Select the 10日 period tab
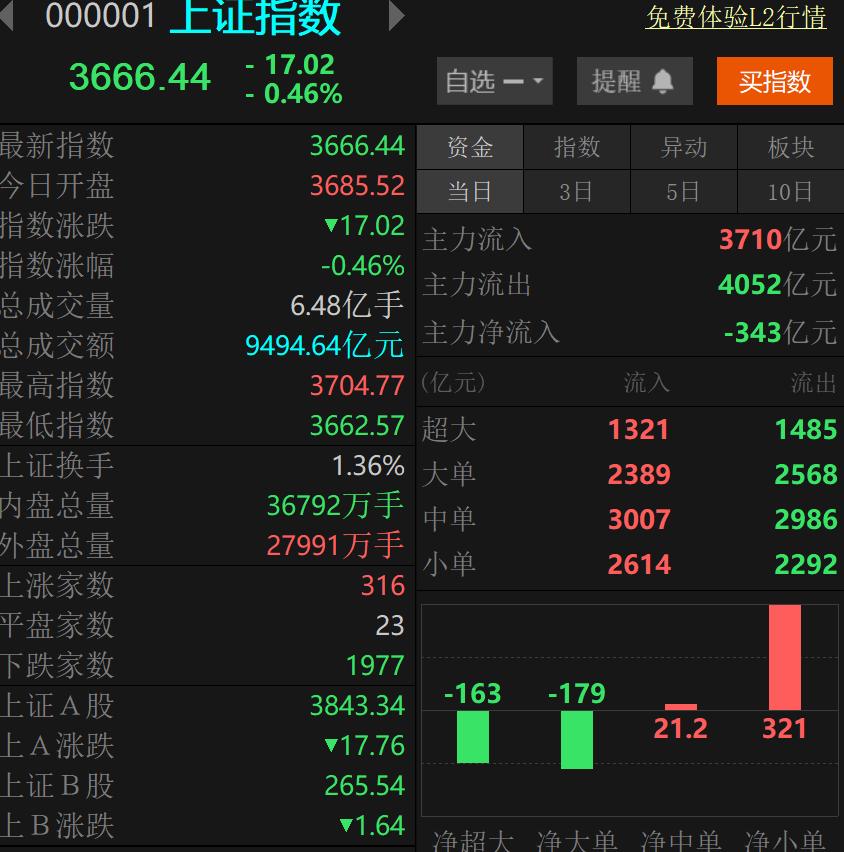The width and height of the screenshot is (844, 852). coord(791,192)
